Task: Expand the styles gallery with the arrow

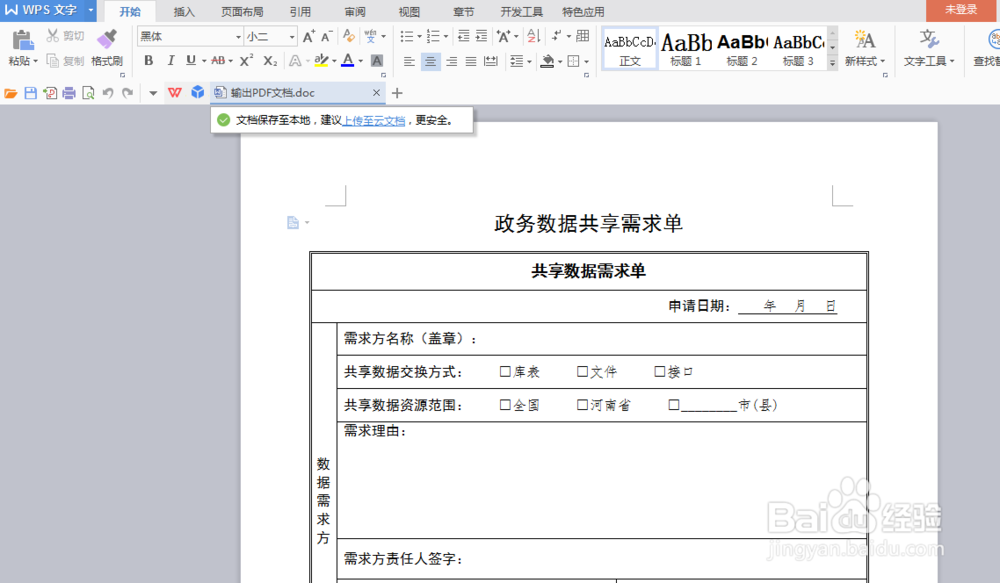Action: click(x=832, y=61)
